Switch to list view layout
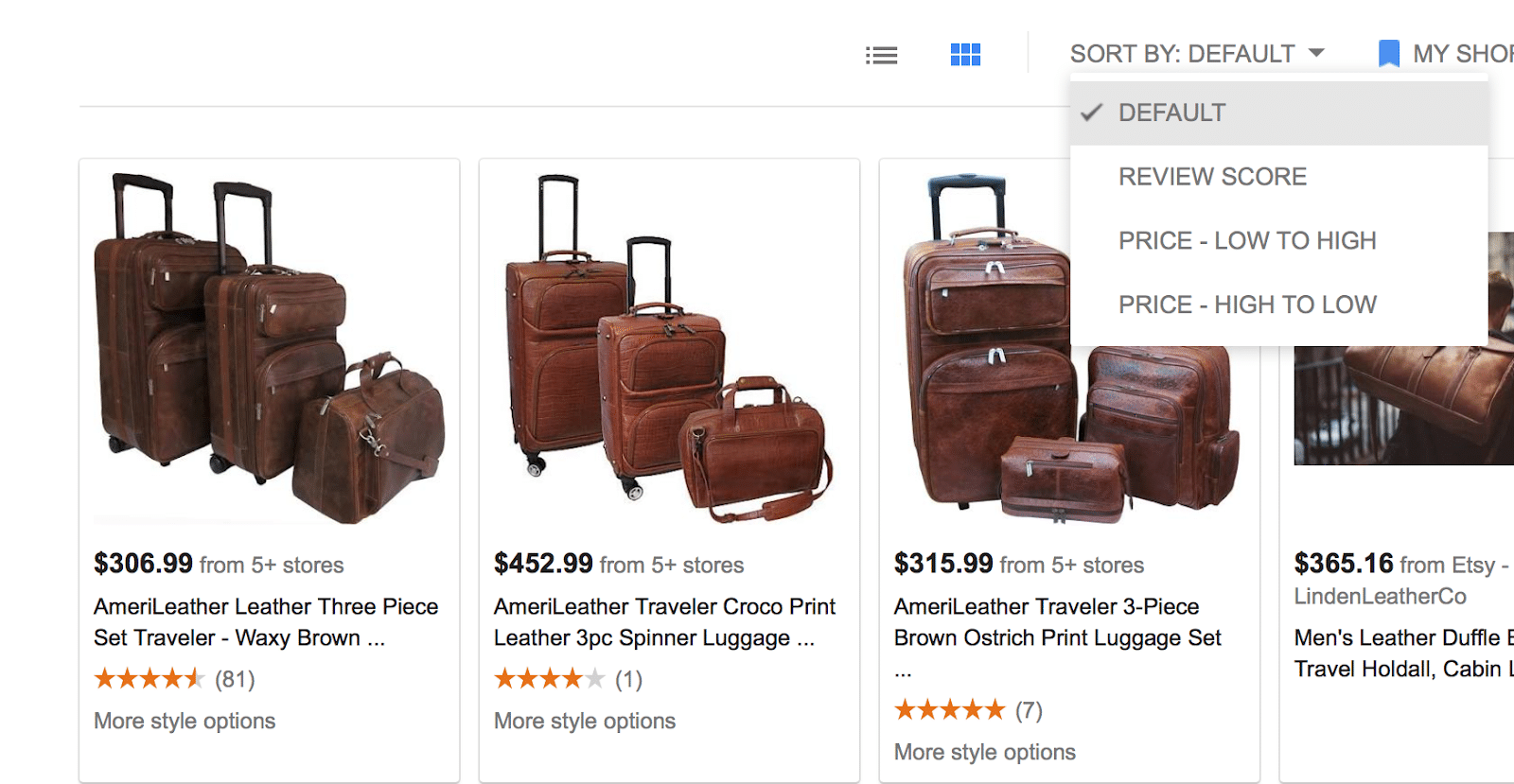This screenshot has width=1514, height=784. (881, 54)
